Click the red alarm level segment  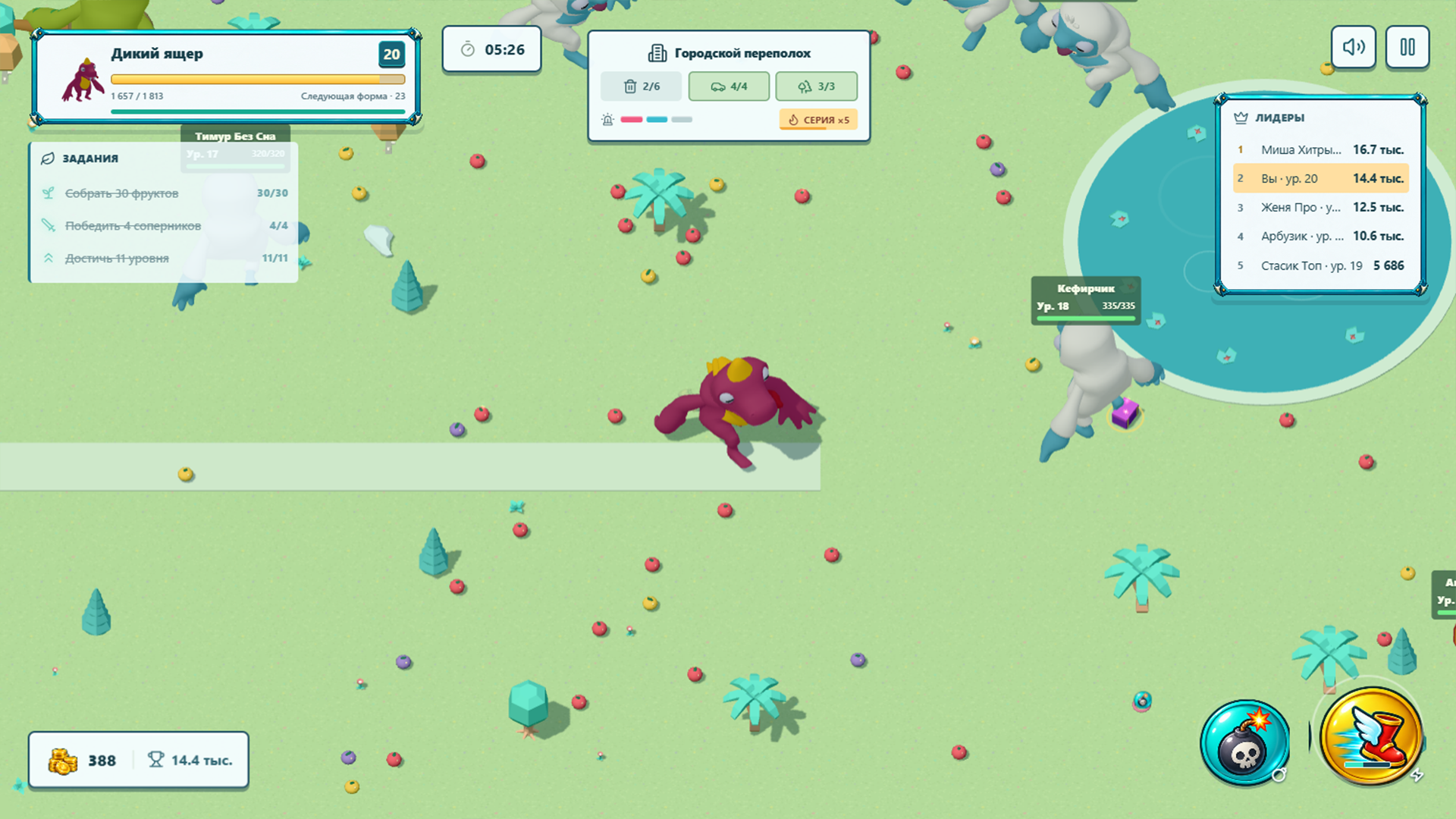632,120
